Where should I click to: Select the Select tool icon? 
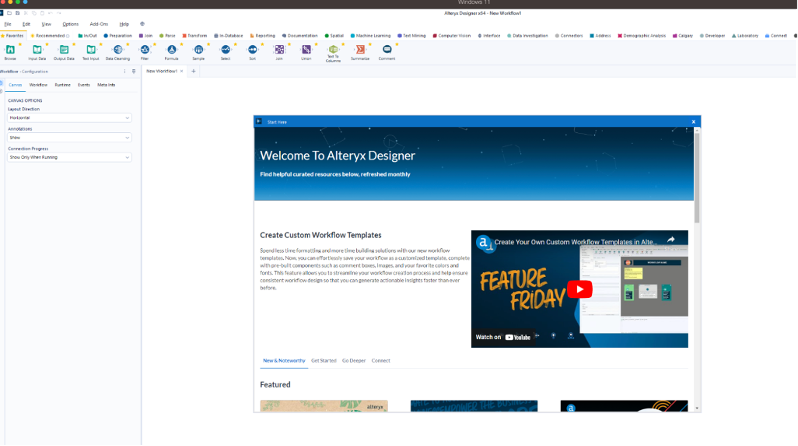click(x=225, y=49)
